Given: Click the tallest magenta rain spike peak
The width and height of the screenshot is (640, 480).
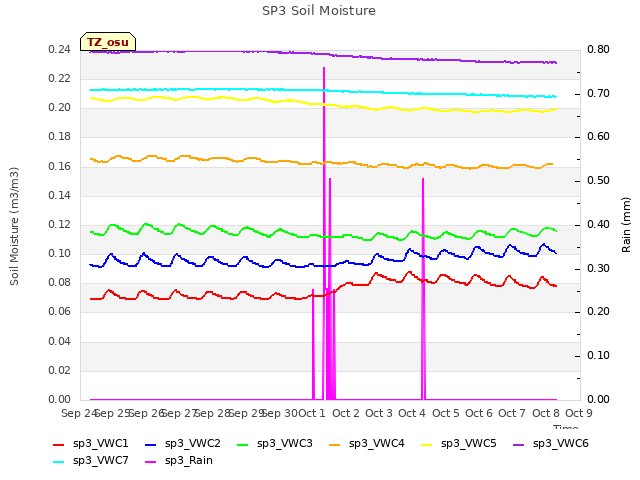Looking at the screenshot, I should tap(324, 68).
